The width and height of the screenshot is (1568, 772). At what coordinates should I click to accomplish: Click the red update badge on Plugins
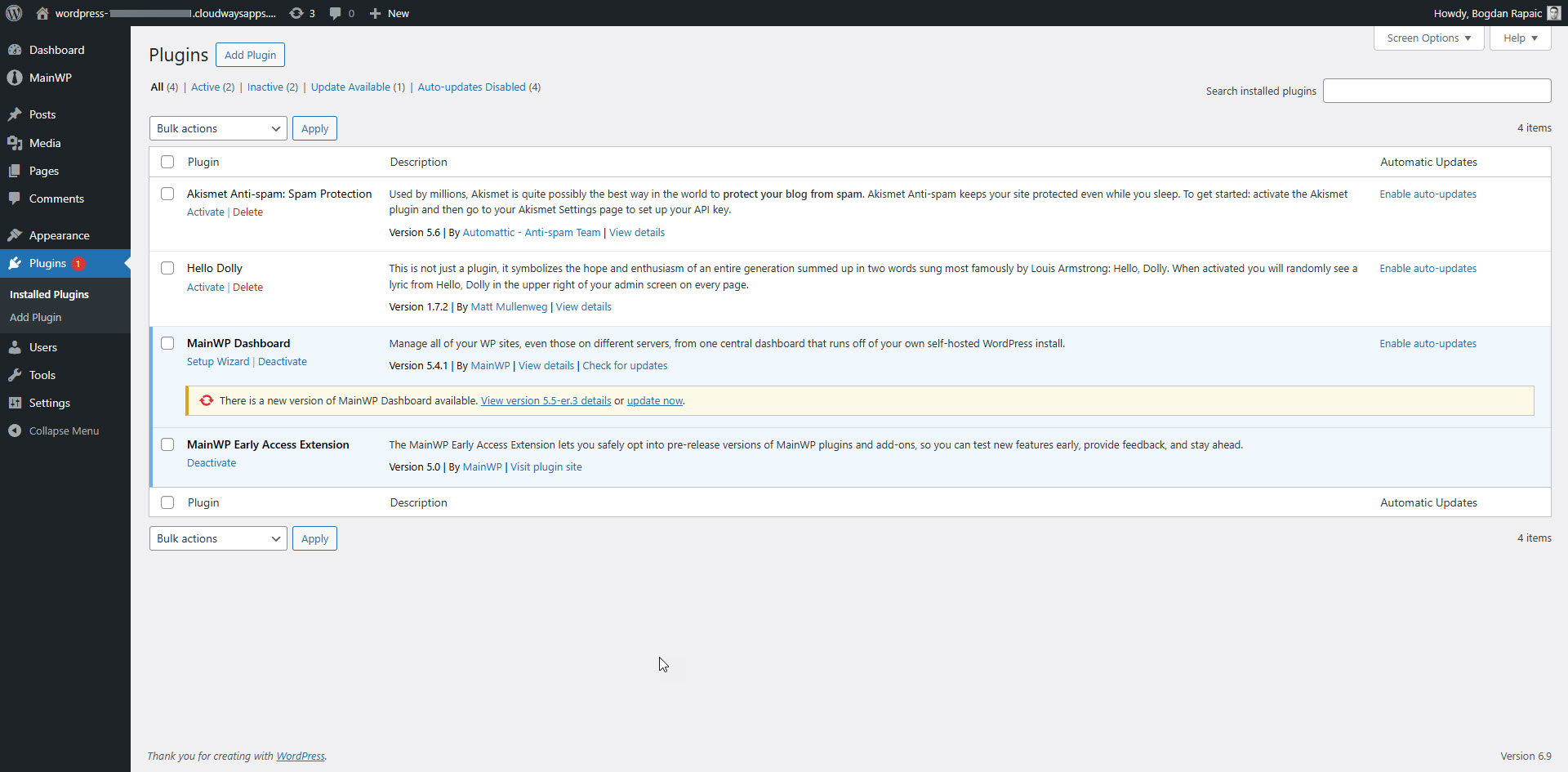pos(78,264)
